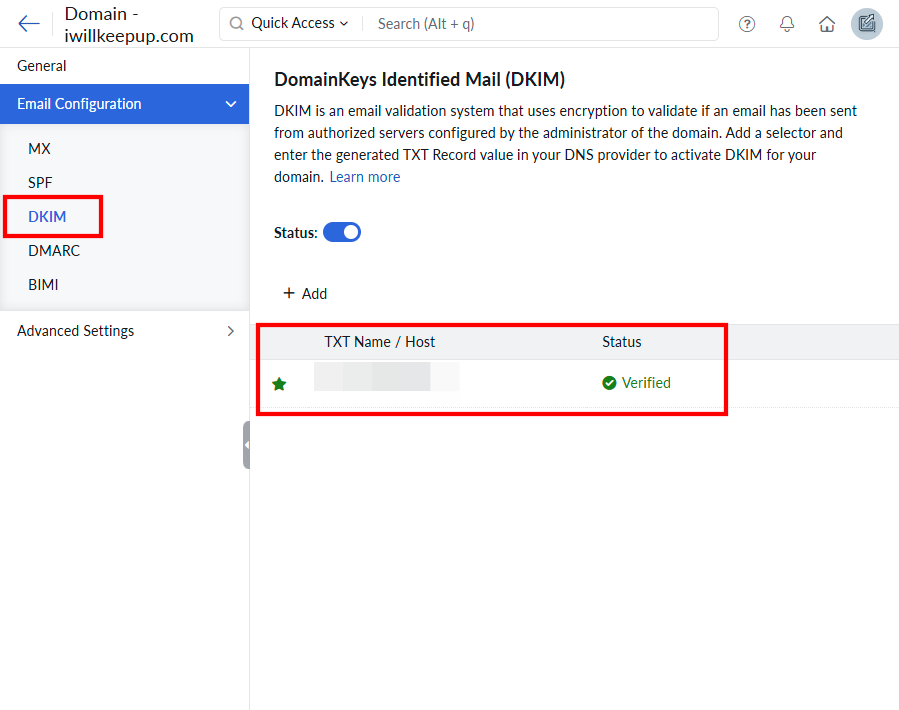
Task: Toggle the DKIM Status switch off
Action: click(342, 233)
